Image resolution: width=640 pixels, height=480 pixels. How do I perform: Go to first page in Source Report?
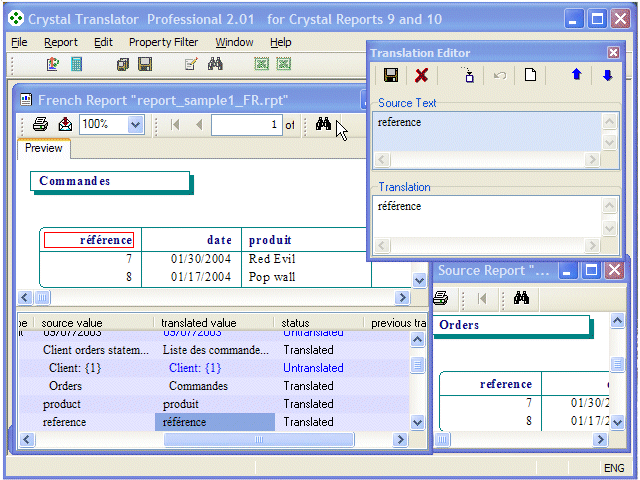482,298
